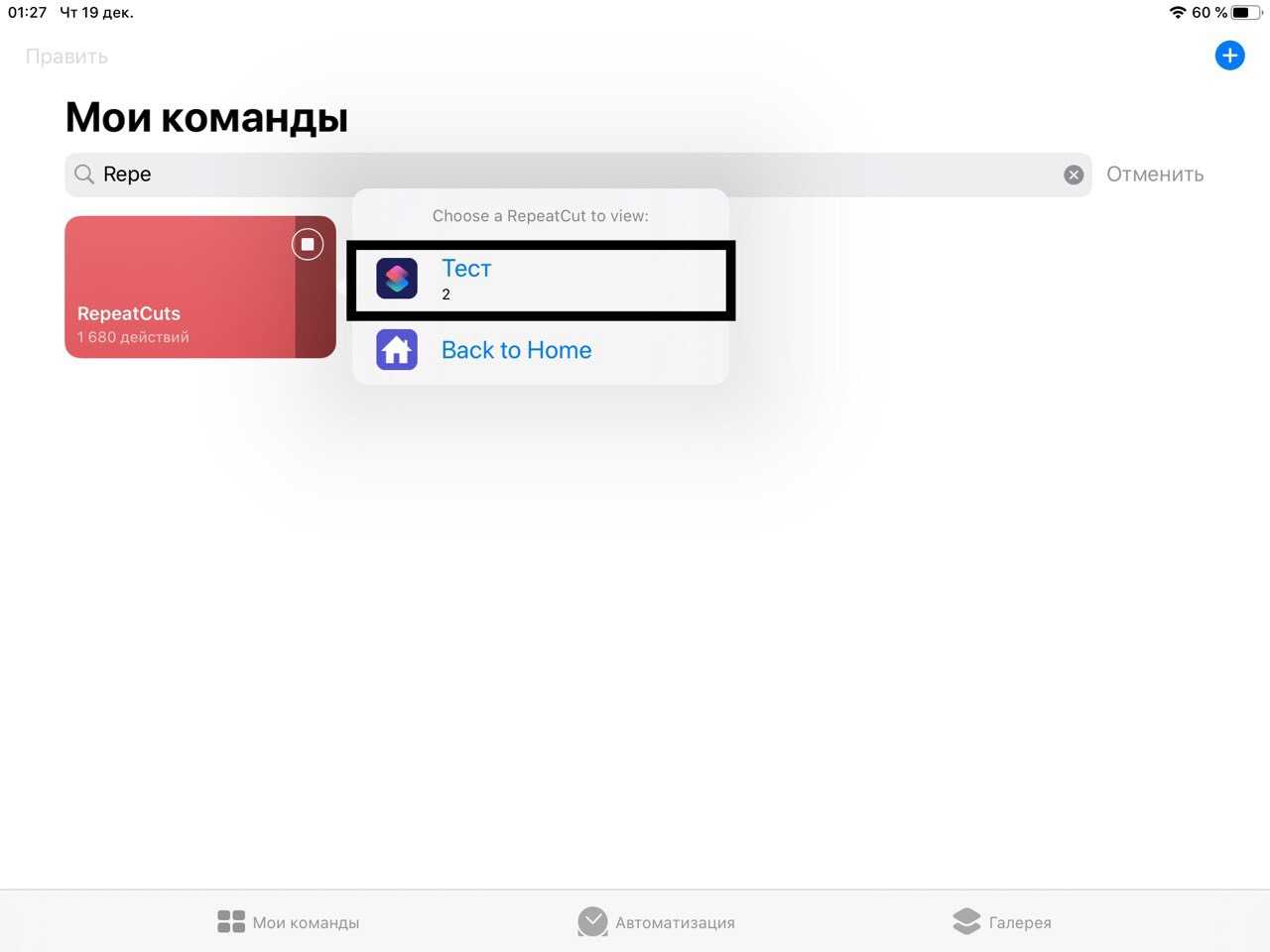Viewport: 1270px width, 952px height.
Task: Click the Мои команды grid icon
Action: 231,922
